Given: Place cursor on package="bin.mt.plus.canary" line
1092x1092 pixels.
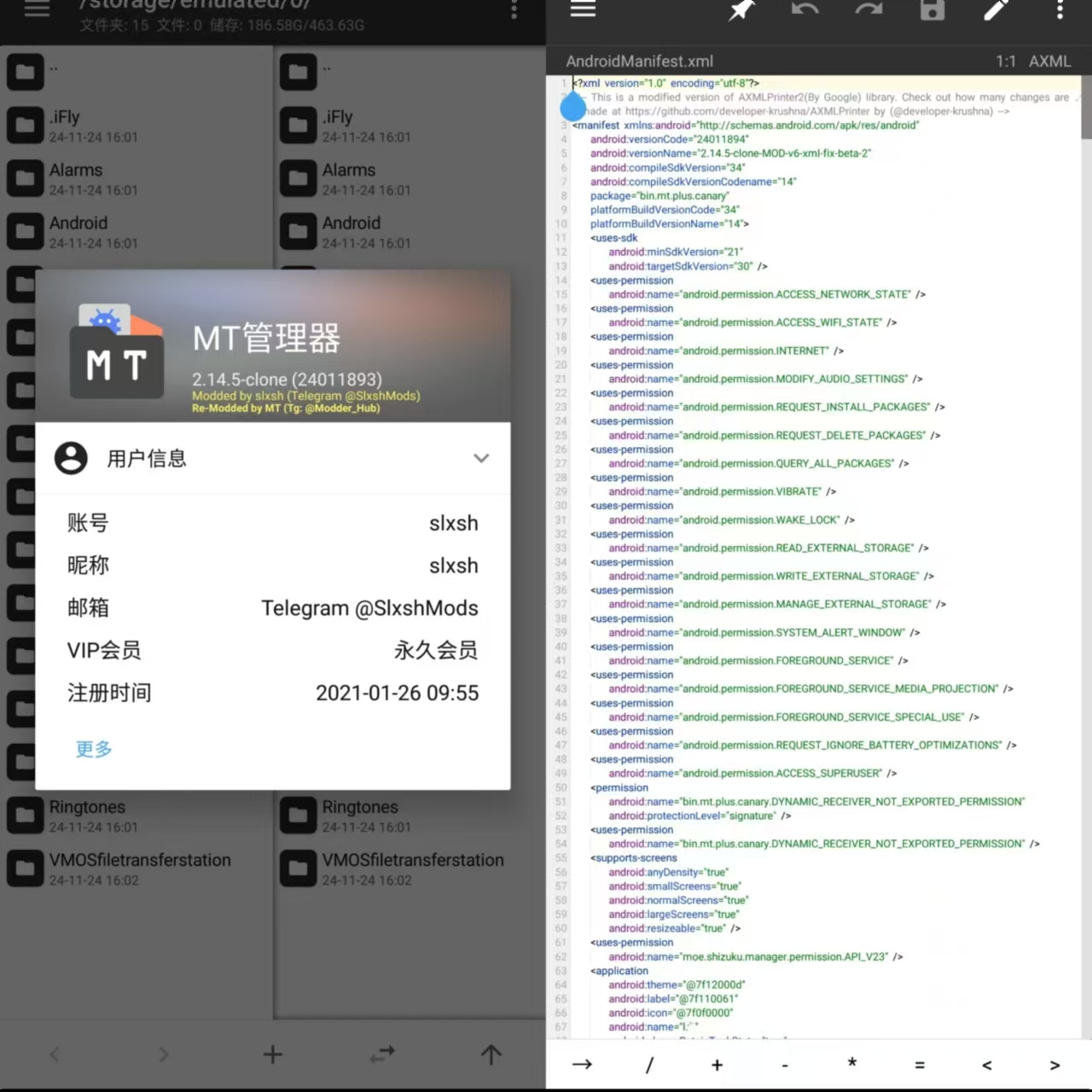Looking at the screenshot, I should tap(659, 195).
